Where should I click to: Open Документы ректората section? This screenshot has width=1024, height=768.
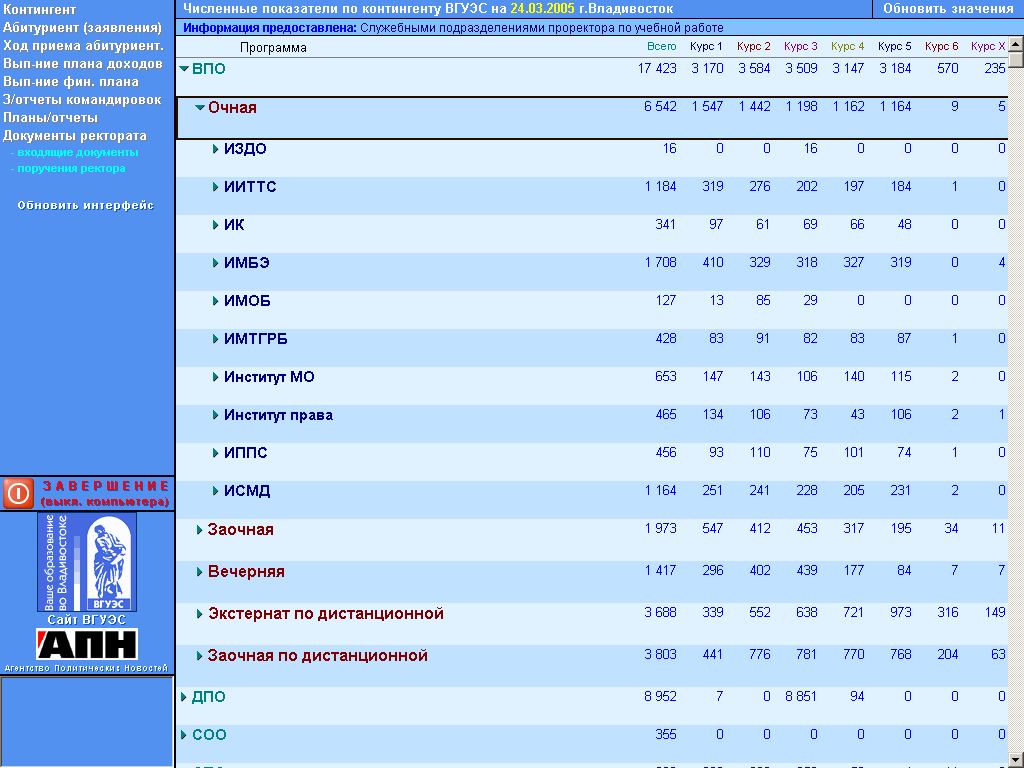74,136
